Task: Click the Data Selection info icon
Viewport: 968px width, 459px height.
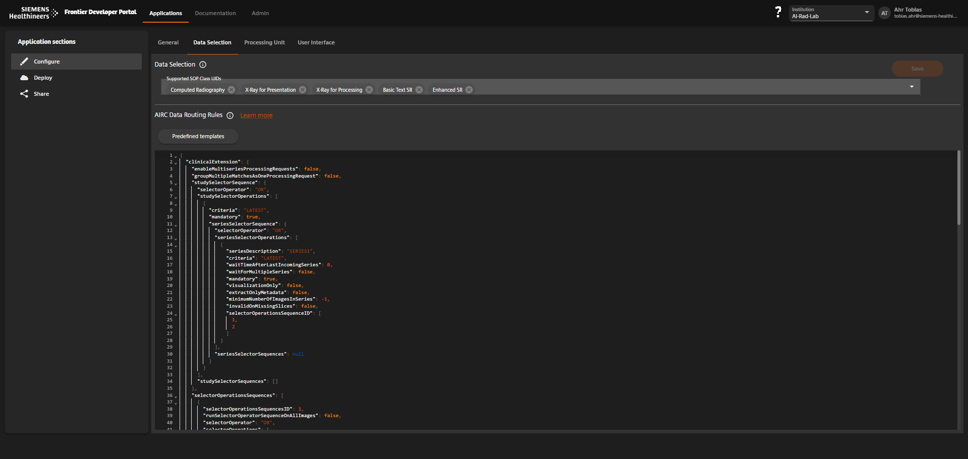Action: (203, 65)
